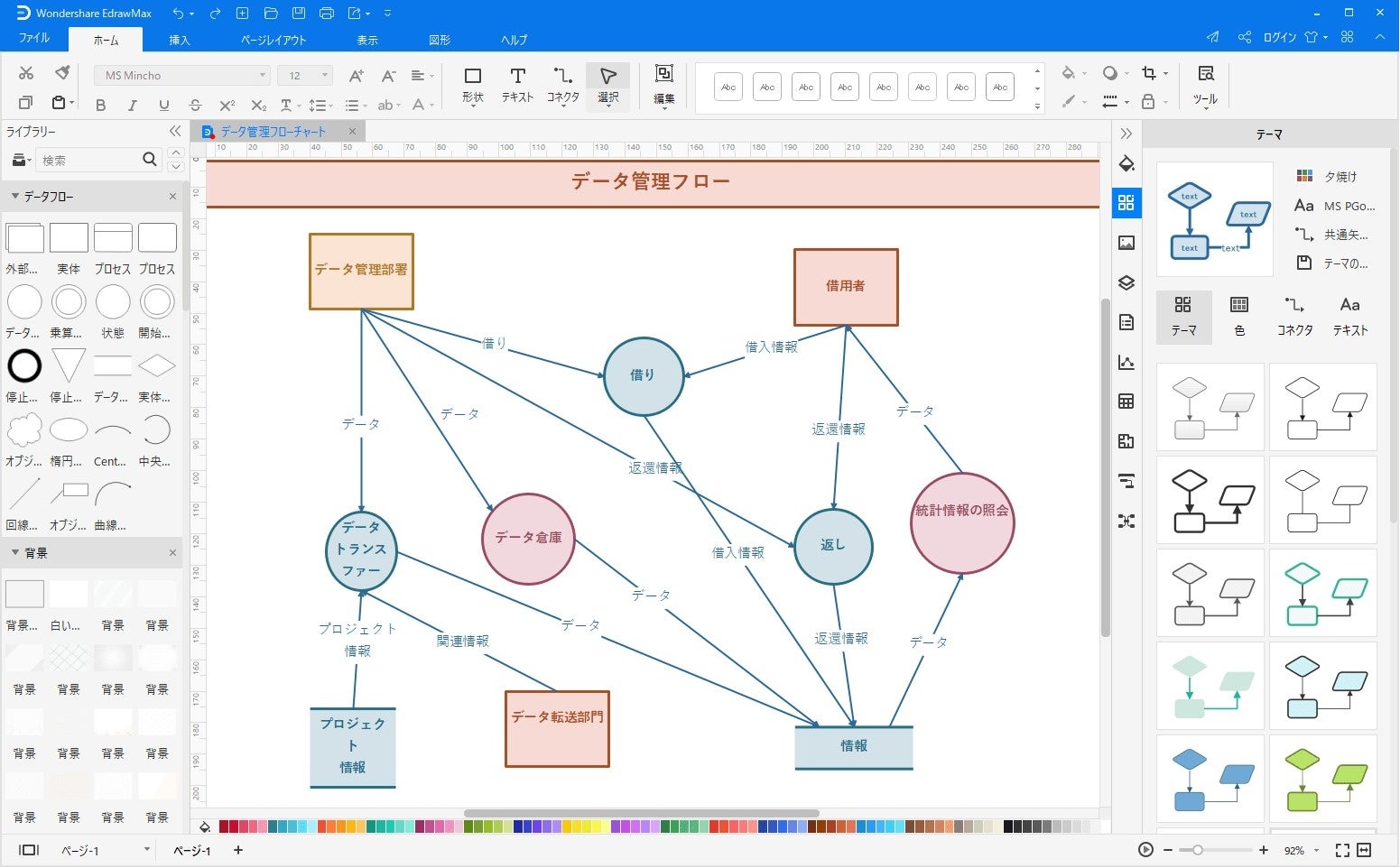Collapse the データフロー shape section
1400x868 pixels.
coord(15,196)
